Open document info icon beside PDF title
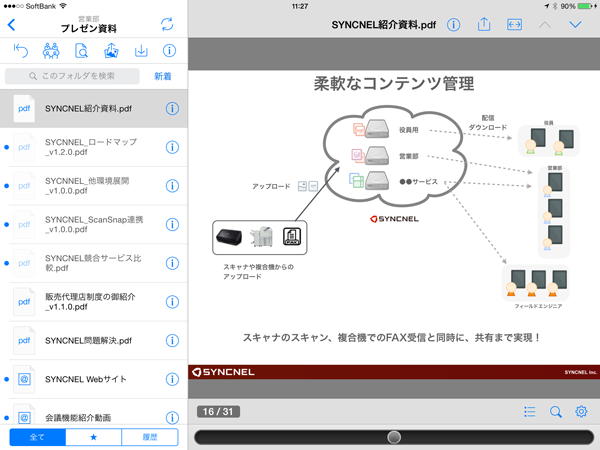The height and width of the screenshot is (450, 600). [453, 25]
